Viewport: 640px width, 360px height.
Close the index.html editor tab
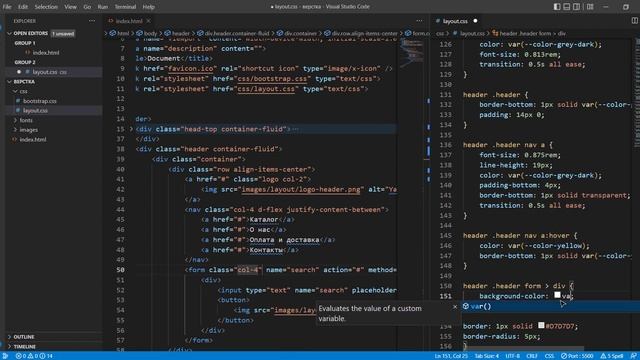[x=149, y=21]
